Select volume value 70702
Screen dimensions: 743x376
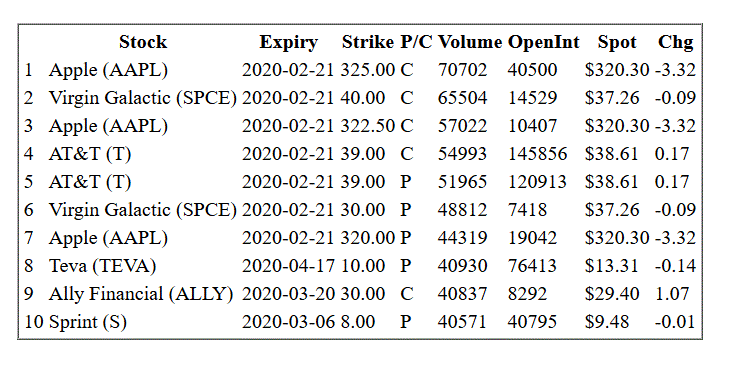click(462, 70)
